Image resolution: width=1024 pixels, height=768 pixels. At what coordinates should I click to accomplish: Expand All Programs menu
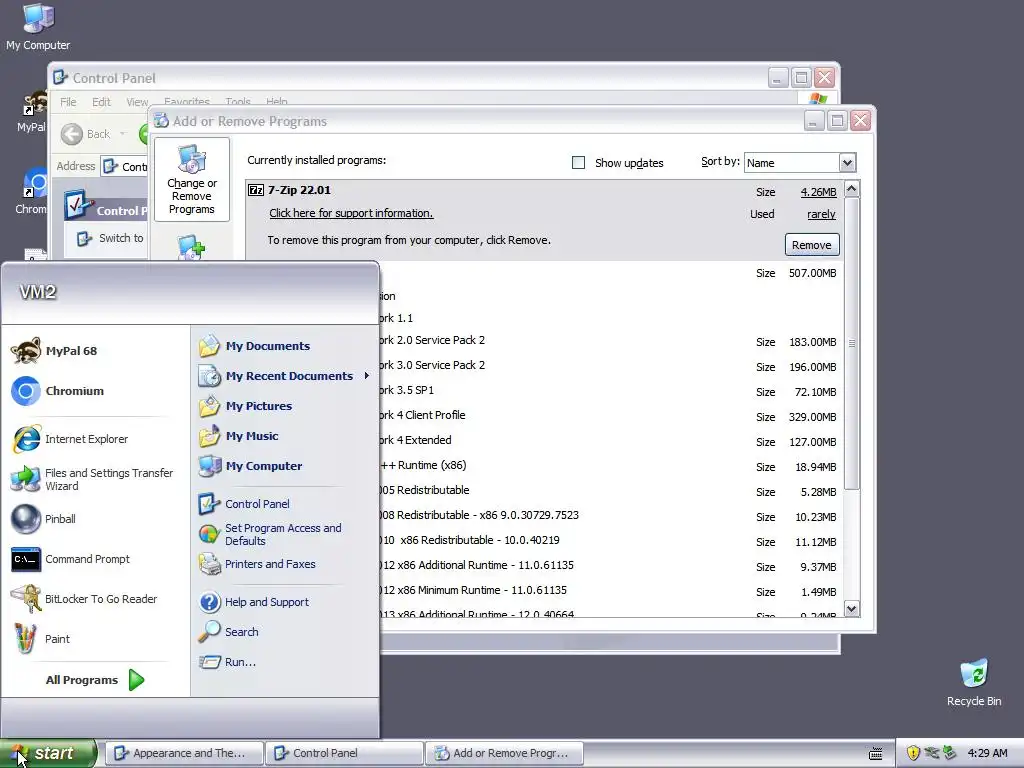pyautogui.click(x=95, y=680)
